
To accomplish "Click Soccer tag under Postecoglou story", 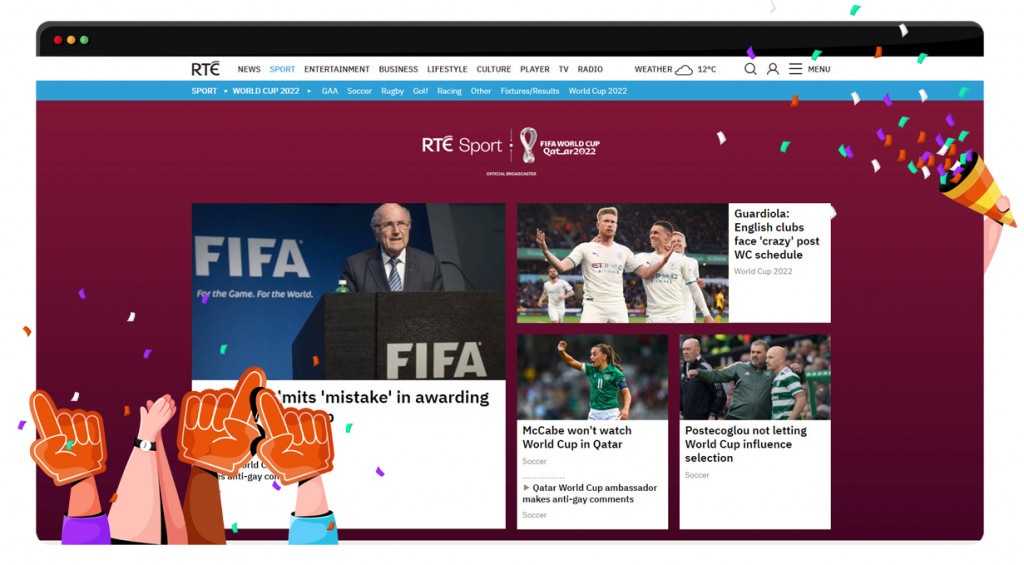I will tap(697, 475).
